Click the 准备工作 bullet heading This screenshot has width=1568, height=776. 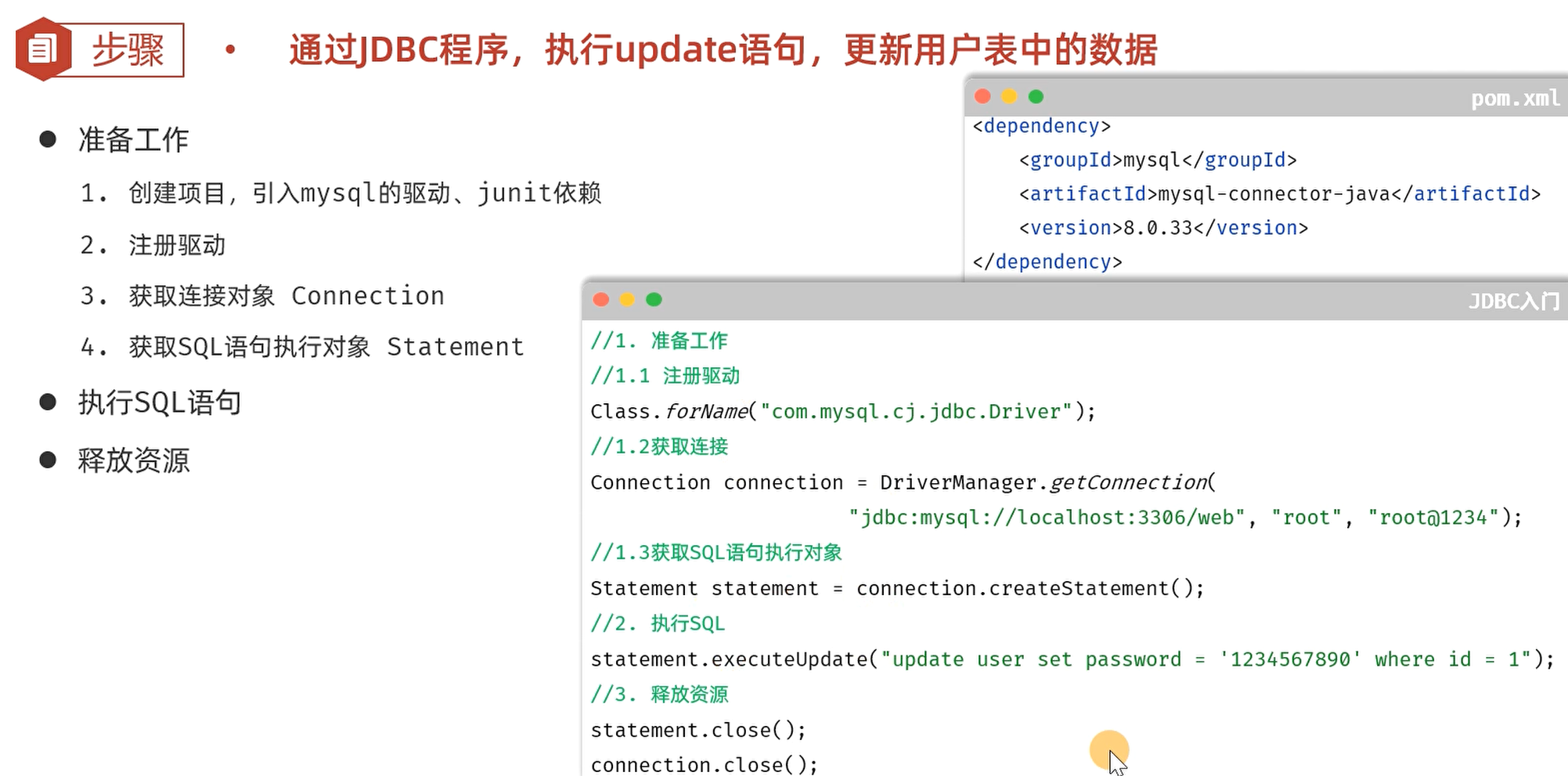click(133, 139)
